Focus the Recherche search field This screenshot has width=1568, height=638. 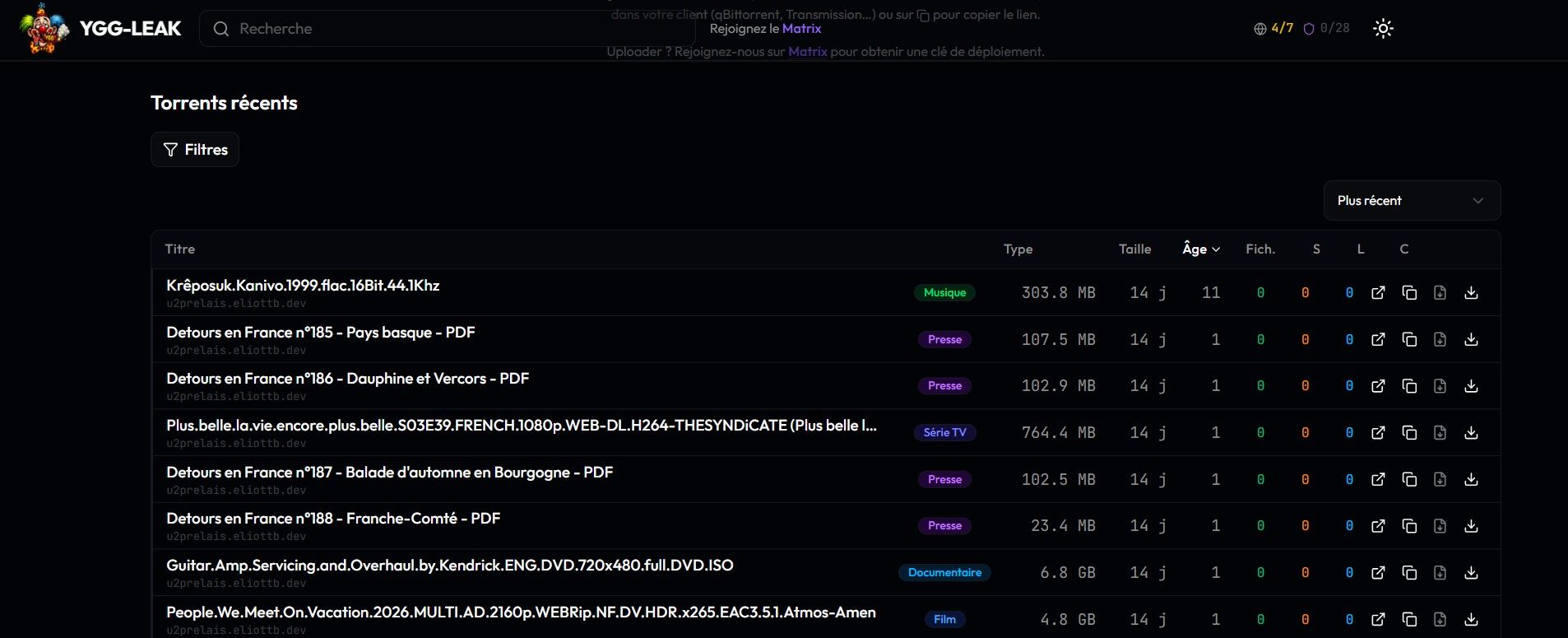444,29
